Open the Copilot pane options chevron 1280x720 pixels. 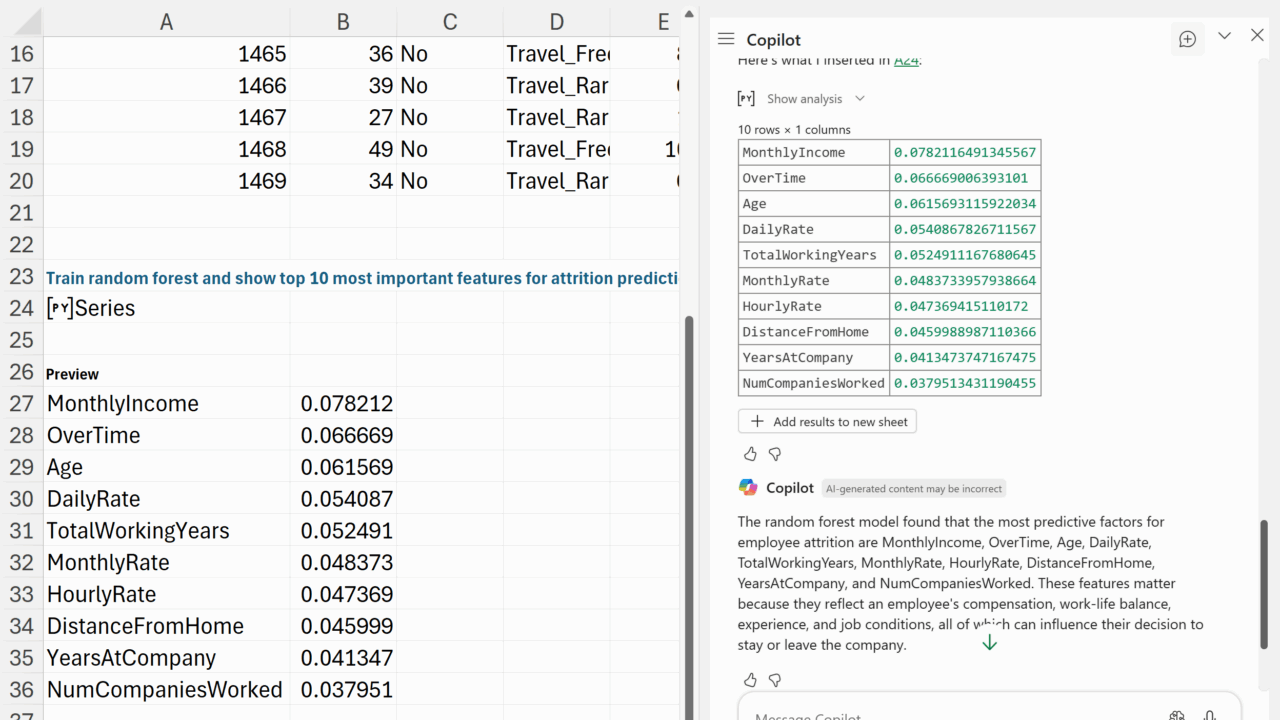[1224, 36]
